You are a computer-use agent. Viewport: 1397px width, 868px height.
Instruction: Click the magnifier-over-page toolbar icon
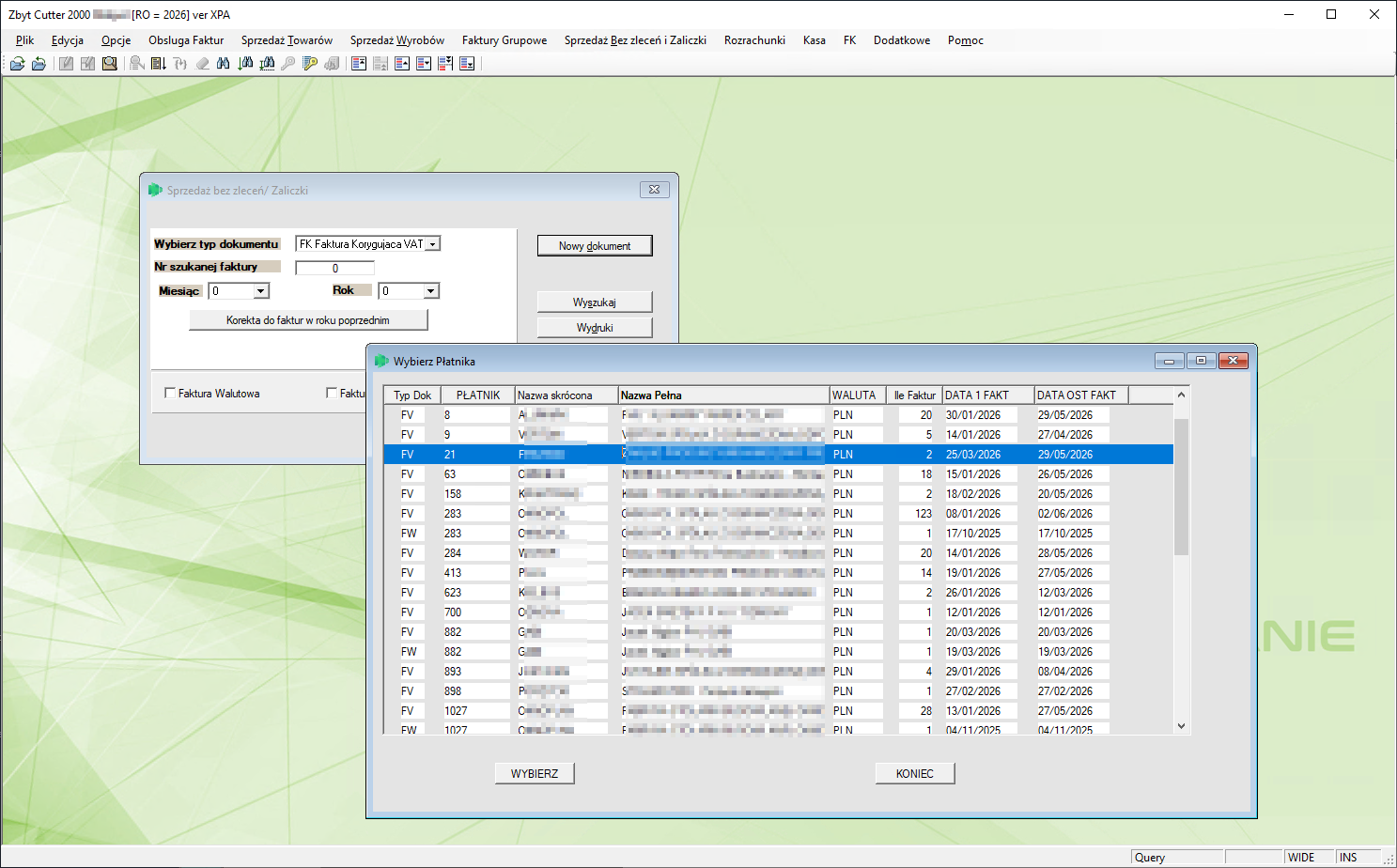[110, 64]
